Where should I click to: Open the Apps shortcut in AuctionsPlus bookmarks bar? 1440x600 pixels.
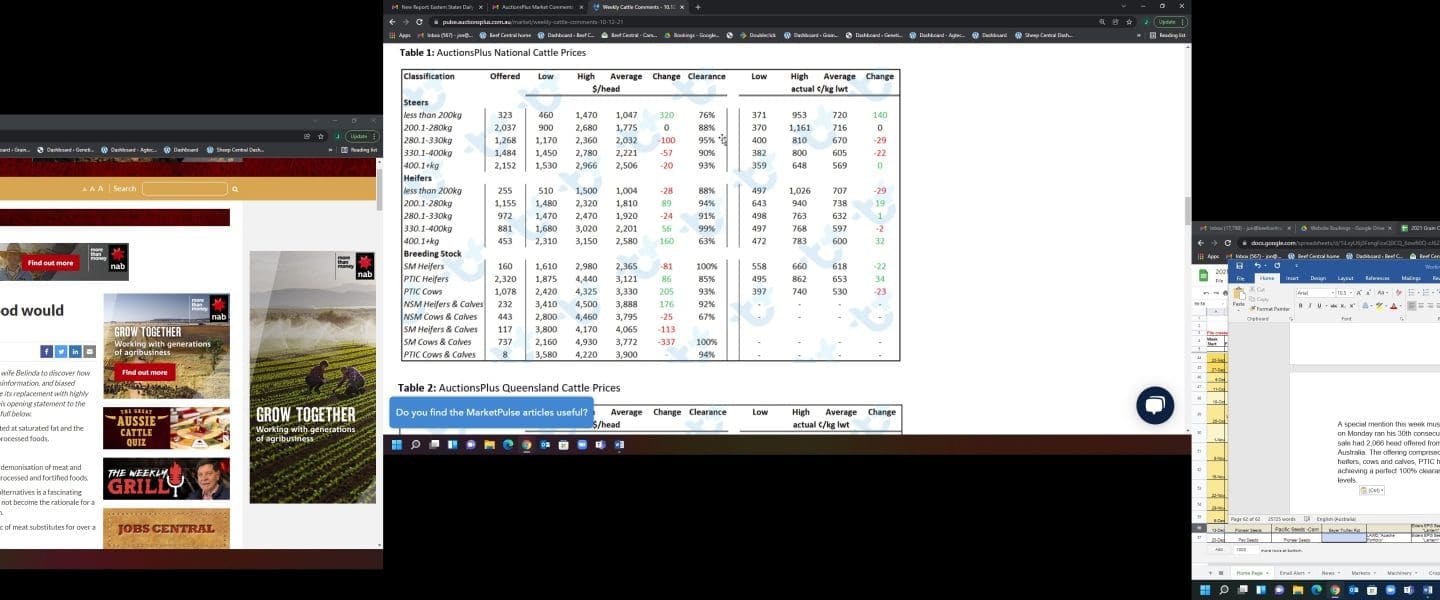pyautogui.click(x=399, y=35)
